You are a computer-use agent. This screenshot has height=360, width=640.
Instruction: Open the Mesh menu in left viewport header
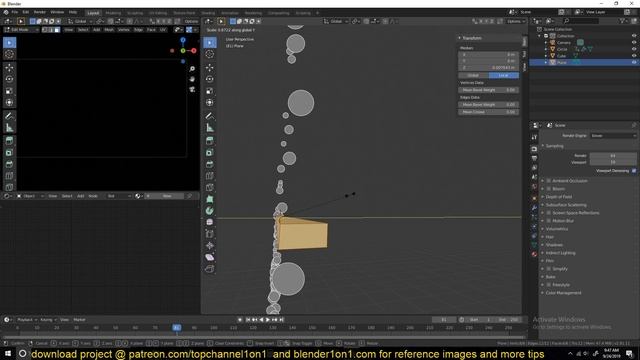[x=109, y=30]
